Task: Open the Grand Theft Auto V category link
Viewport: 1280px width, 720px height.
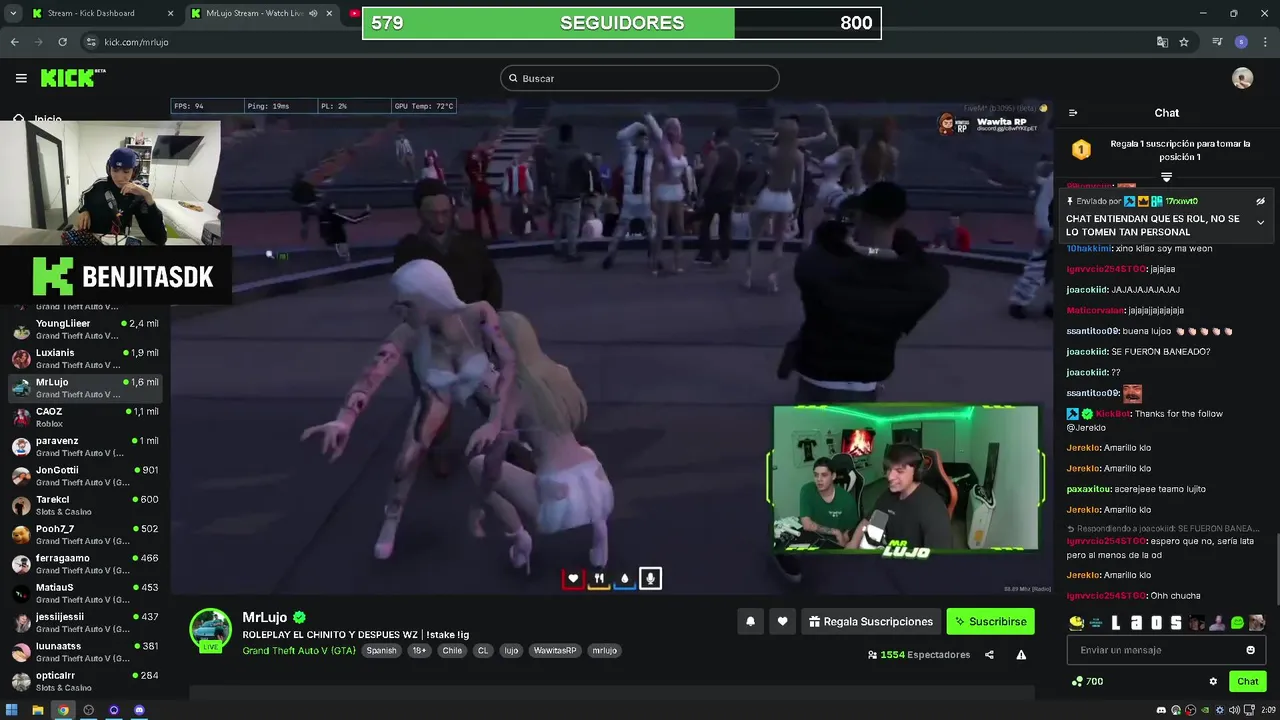Action: pos(299,650)
